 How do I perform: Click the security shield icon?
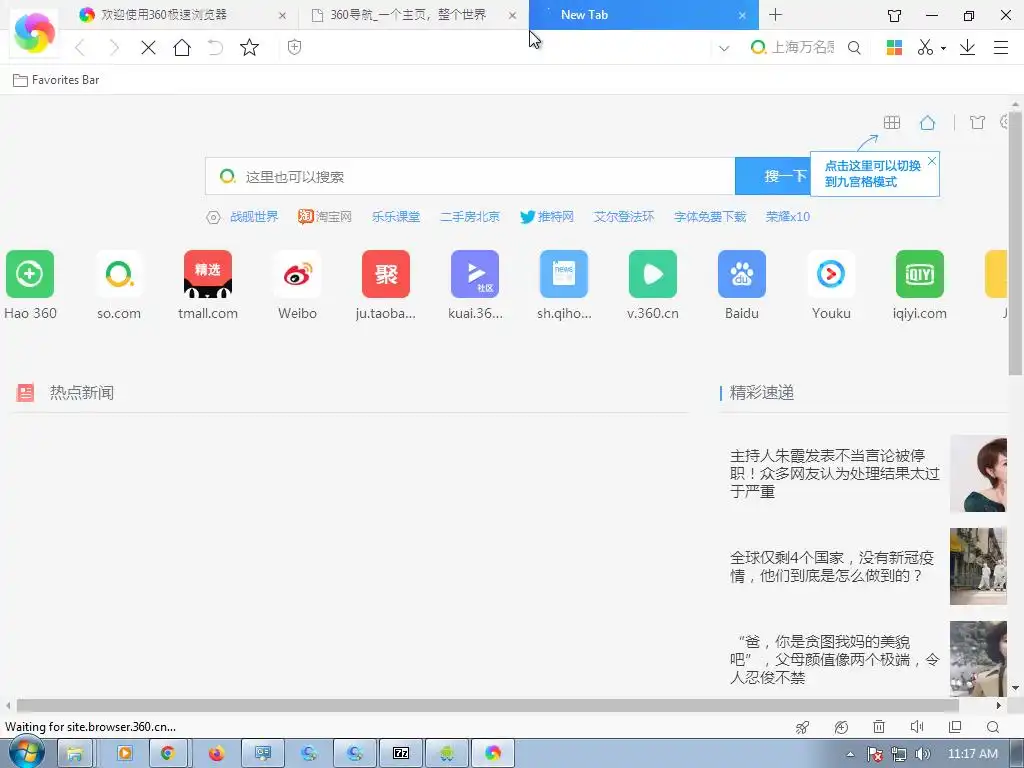point(295,47)
